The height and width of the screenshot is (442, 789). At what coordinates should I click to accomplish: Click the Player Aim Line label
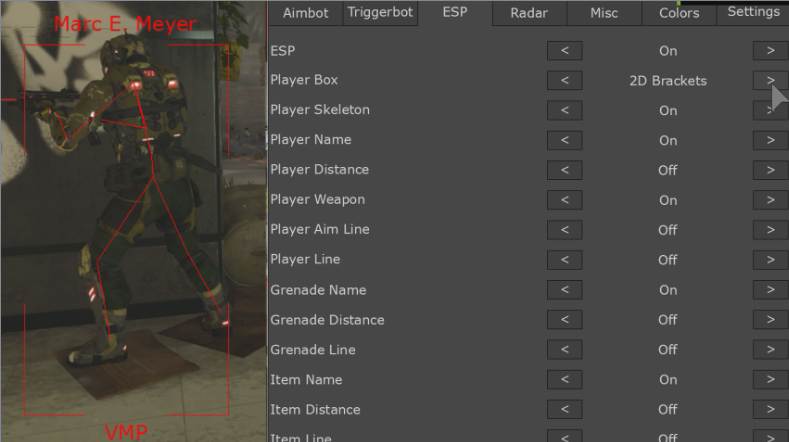click(320, 229)
